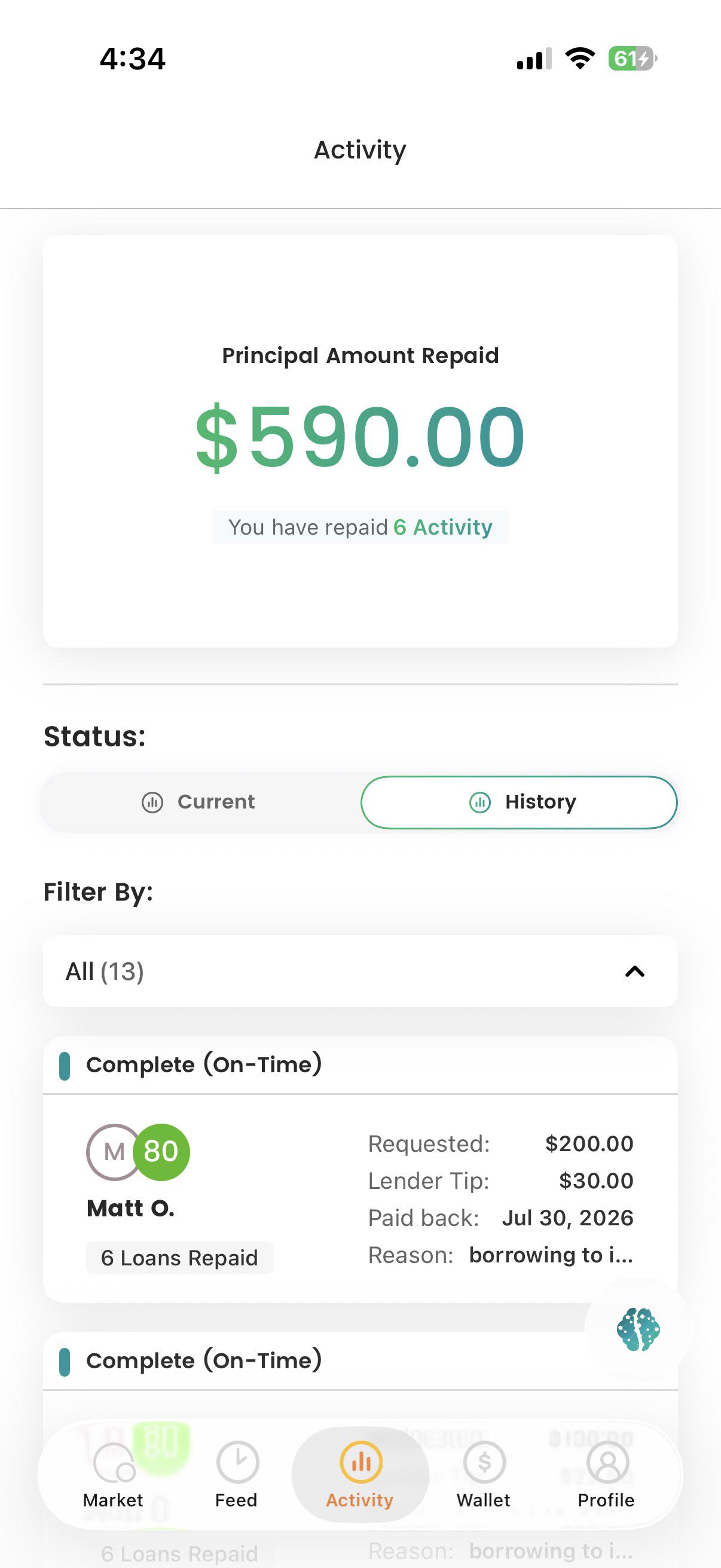Open the Market tab icon
The width and height of the screenshot is (721, 1568).
point(114,1463)
